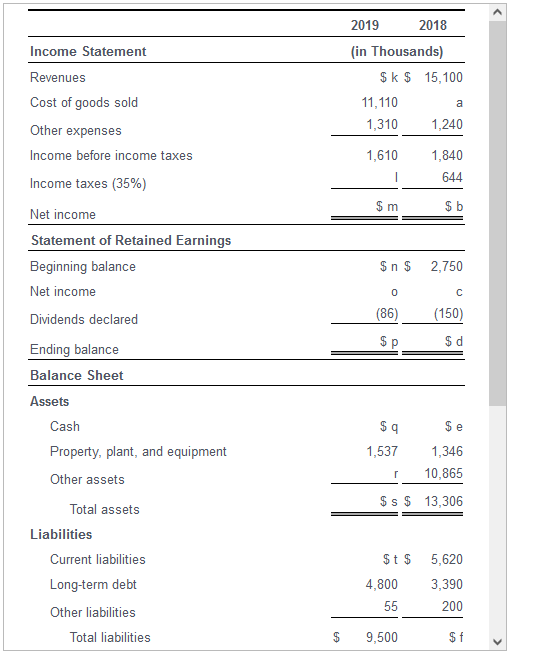Click the 2019 dividends value (86)
Image resolution: width=537 pixels, height=672 pixels.
pos(387,314)
